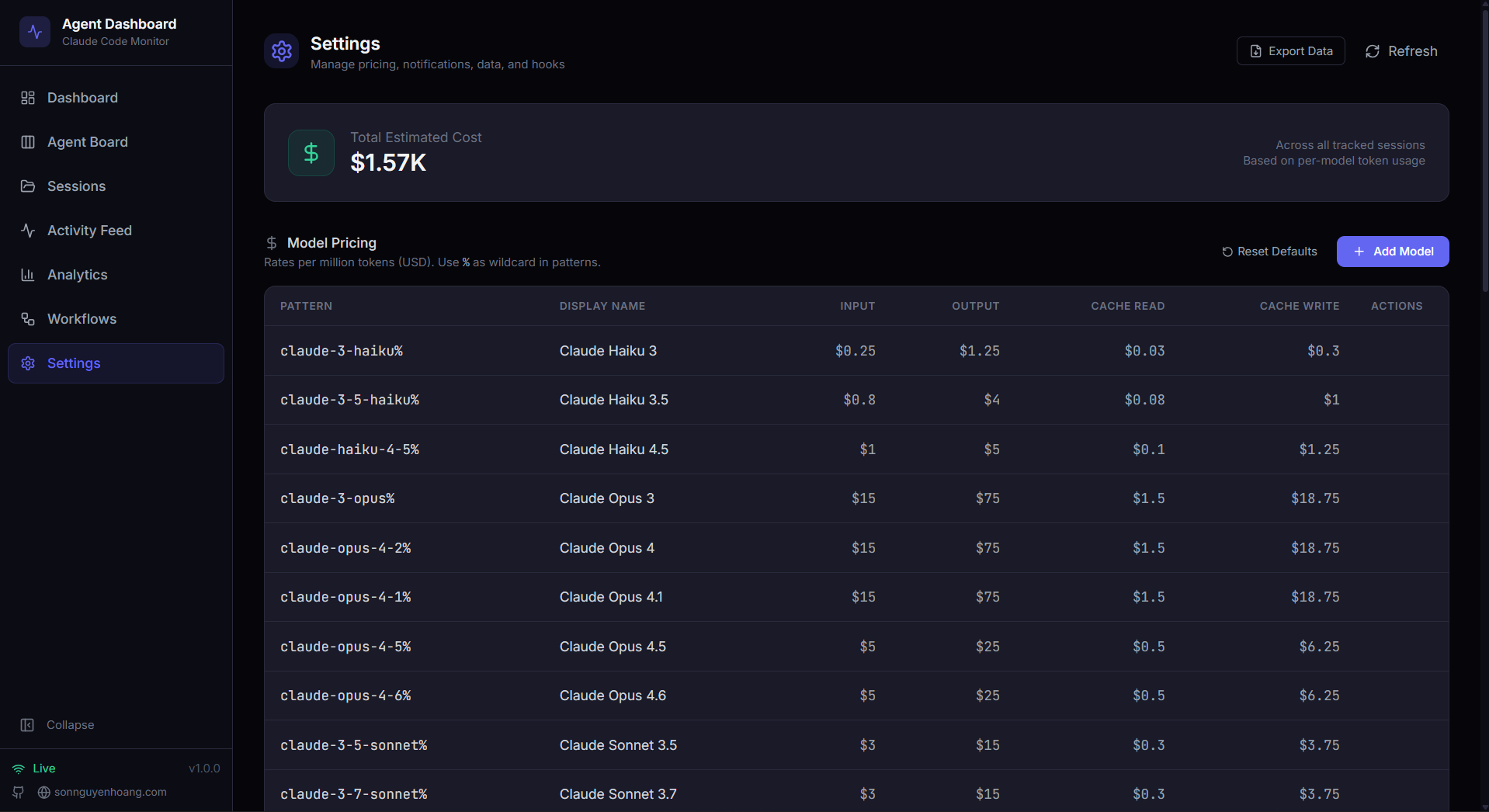The width and height of the screenshot is (1489, 812).
Task: Click the Claude Haiku 3 display name
Action: [x=608, y=351]
